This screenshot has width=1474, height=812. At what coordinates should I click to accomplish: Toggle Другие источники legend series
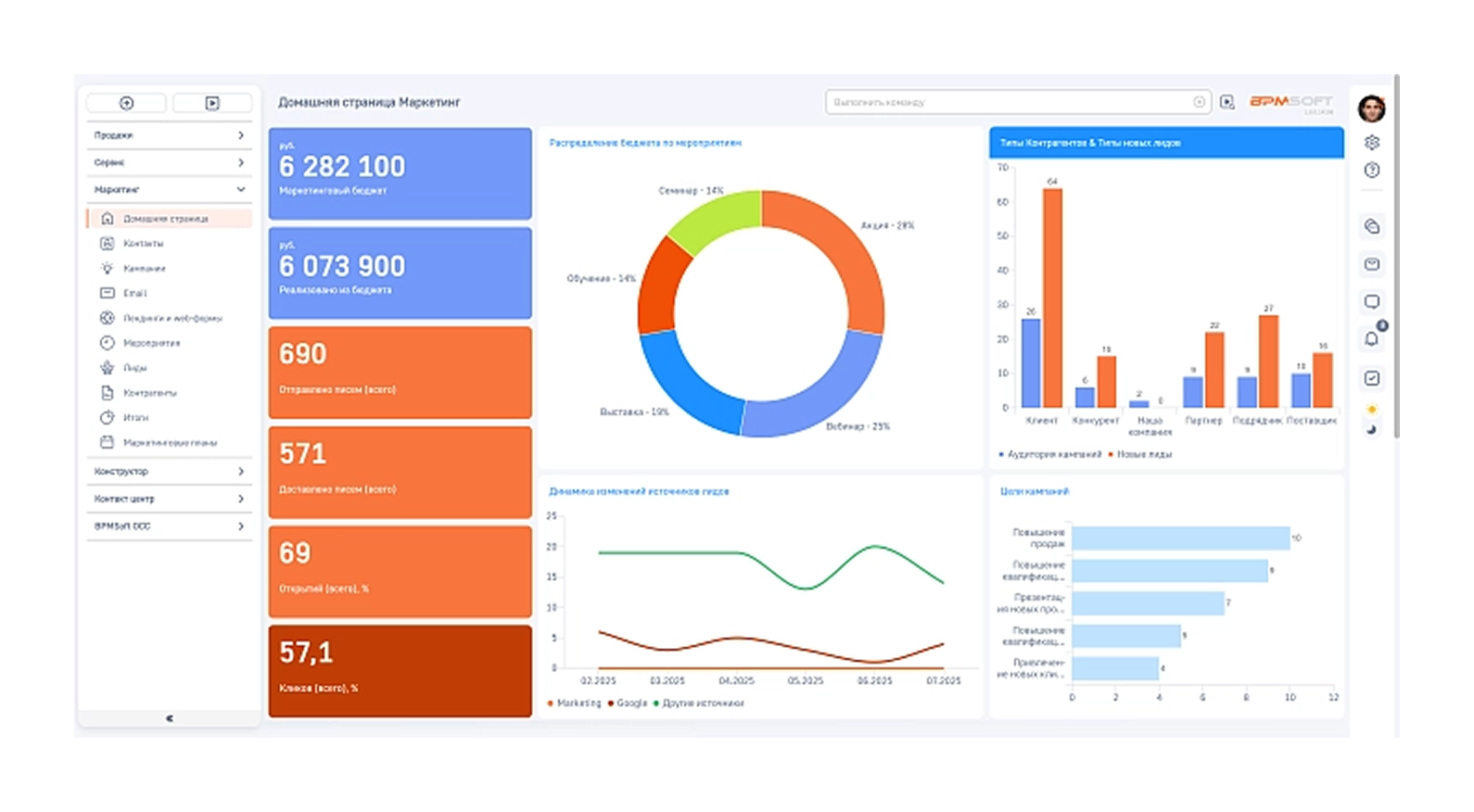699,704
